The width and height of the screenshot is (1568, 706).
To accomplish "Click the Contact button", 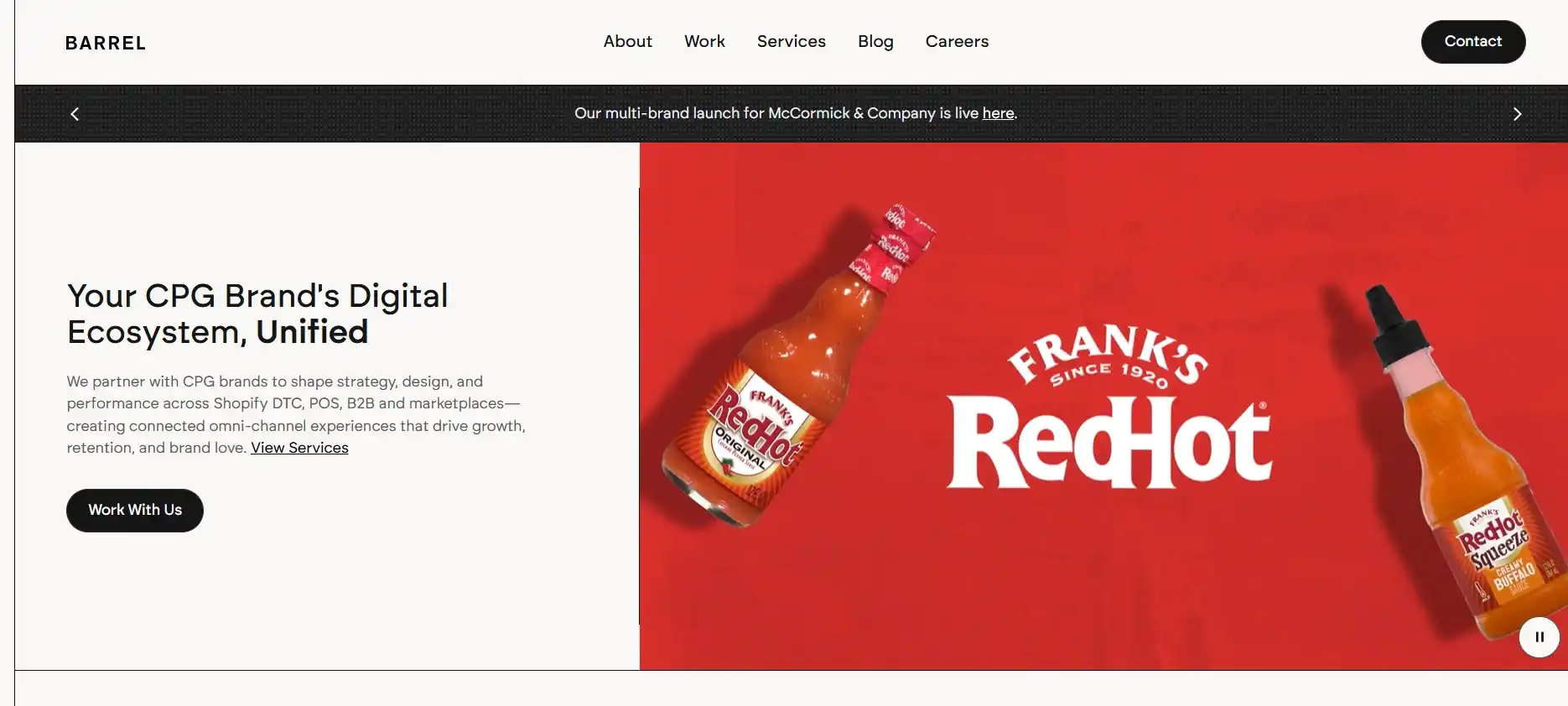I will (1473, 41).
